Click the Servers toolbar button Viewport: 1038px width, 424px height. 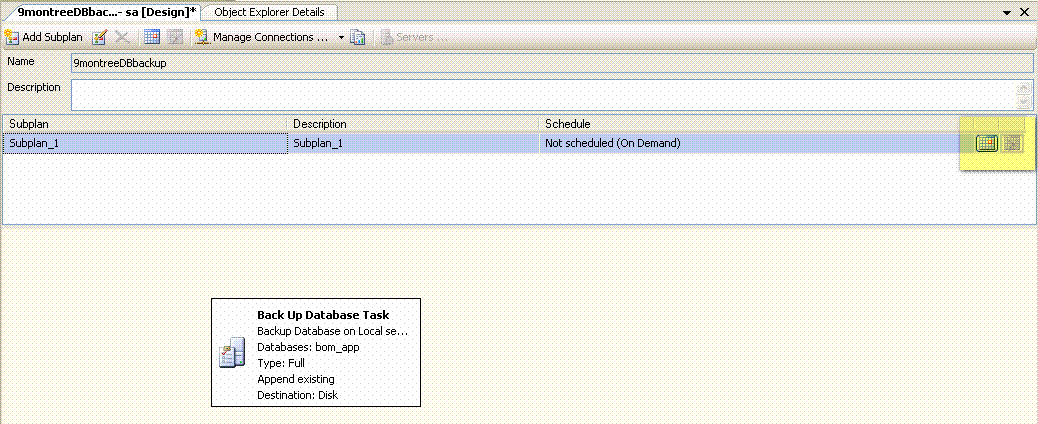(x=414, y=38)
